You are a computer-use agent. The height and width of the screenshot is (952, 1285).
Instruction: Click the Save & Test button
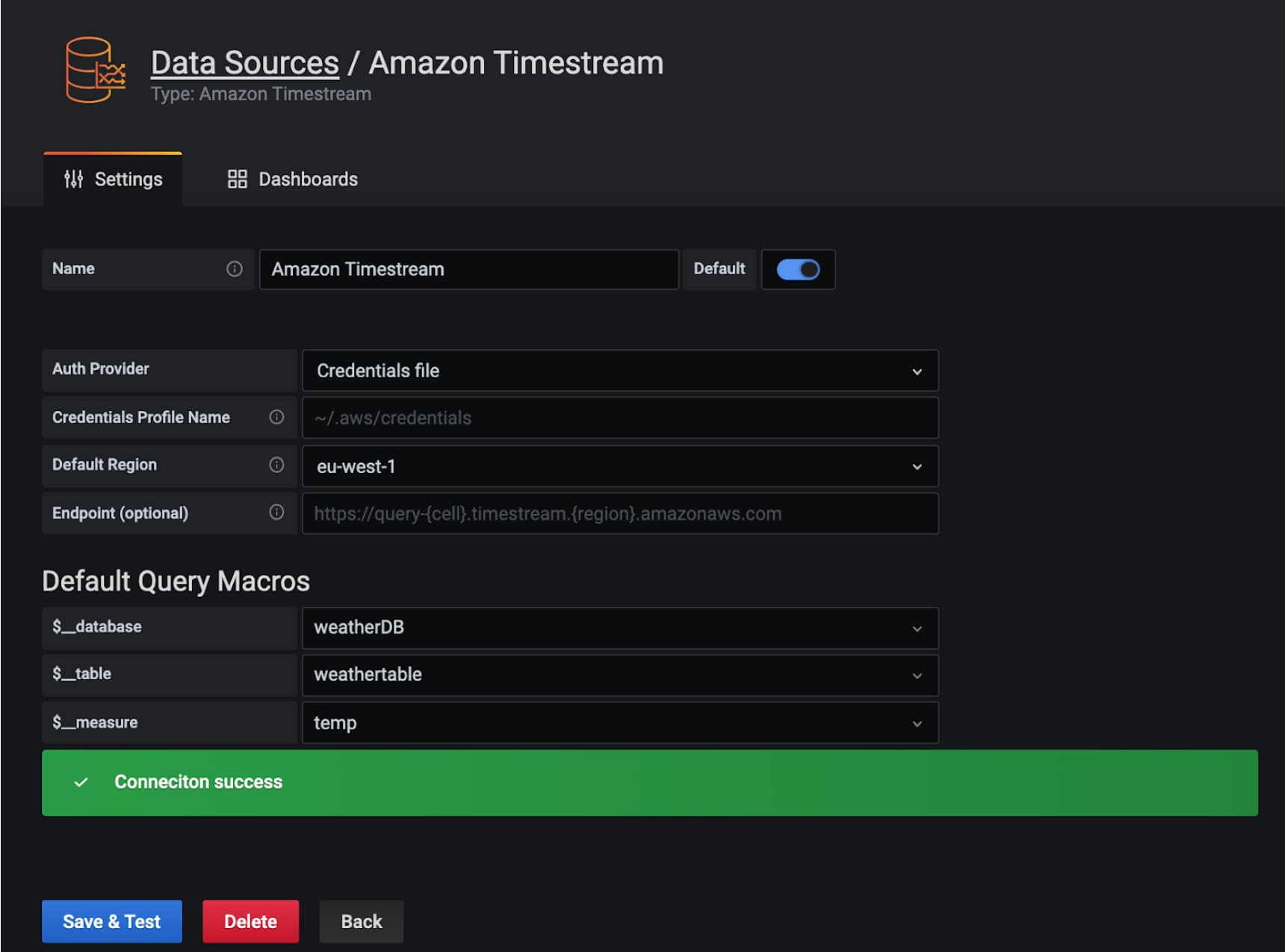click(x=112, y=921)
